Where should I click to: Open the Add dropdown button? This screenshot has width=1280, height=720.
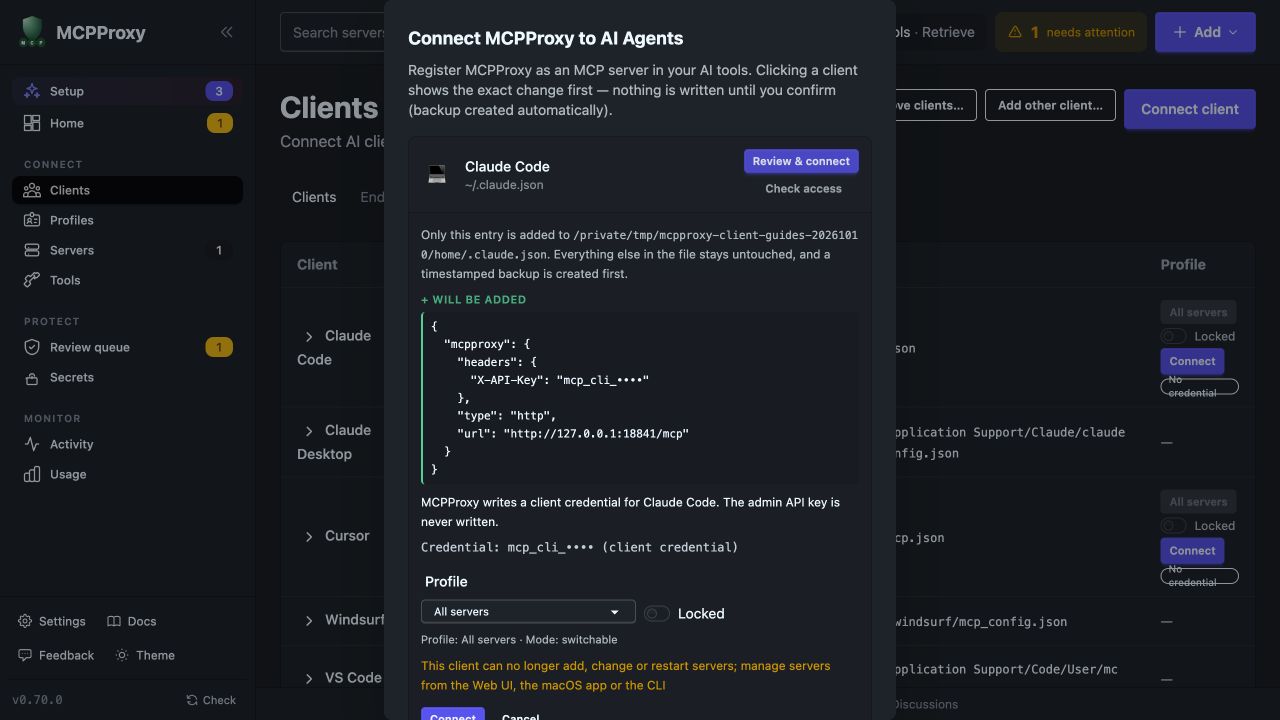click(x=1205, y=32)
